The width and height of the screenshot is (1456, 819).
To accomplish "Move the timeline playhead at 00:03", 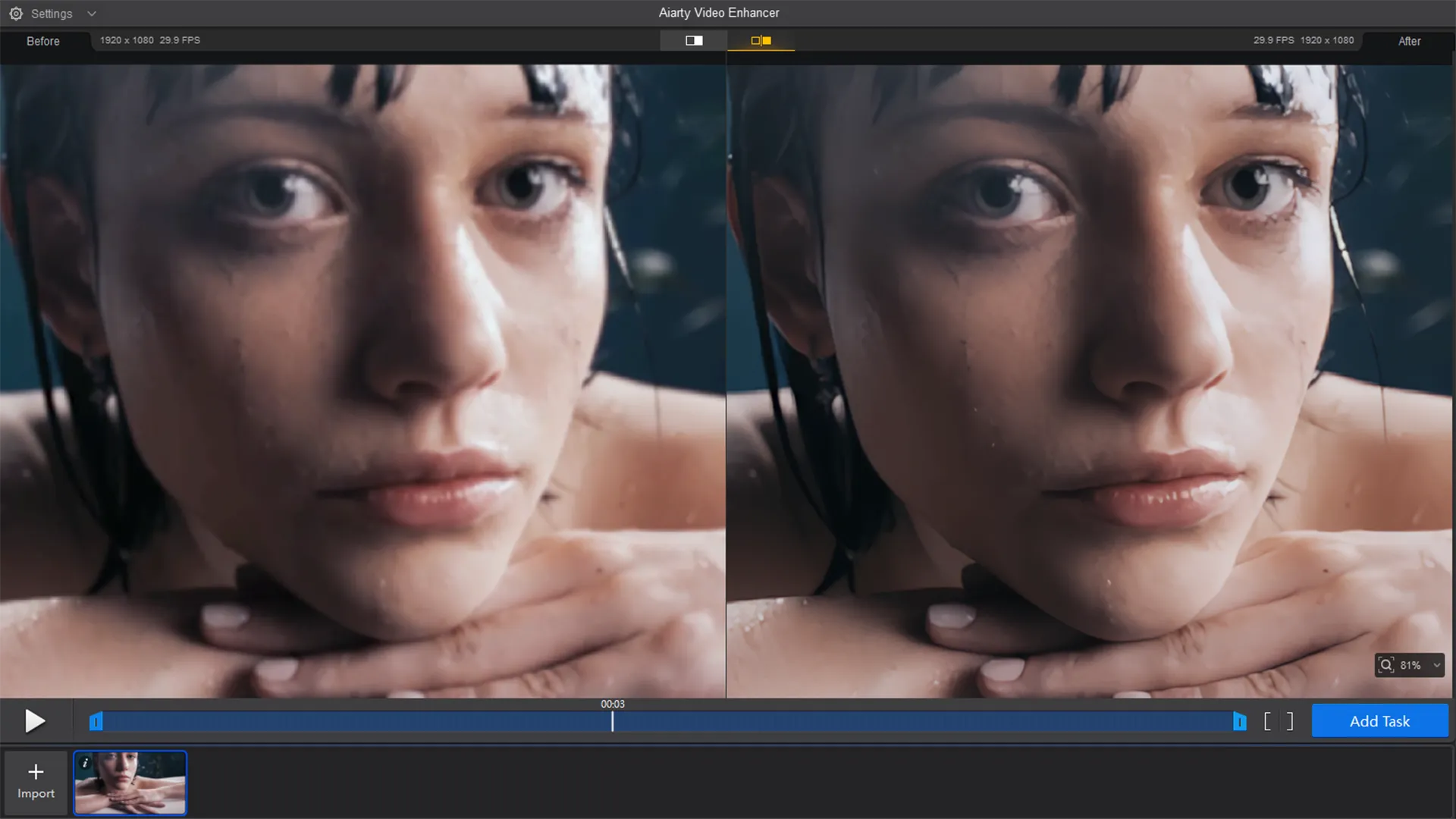I will [613, 721].
